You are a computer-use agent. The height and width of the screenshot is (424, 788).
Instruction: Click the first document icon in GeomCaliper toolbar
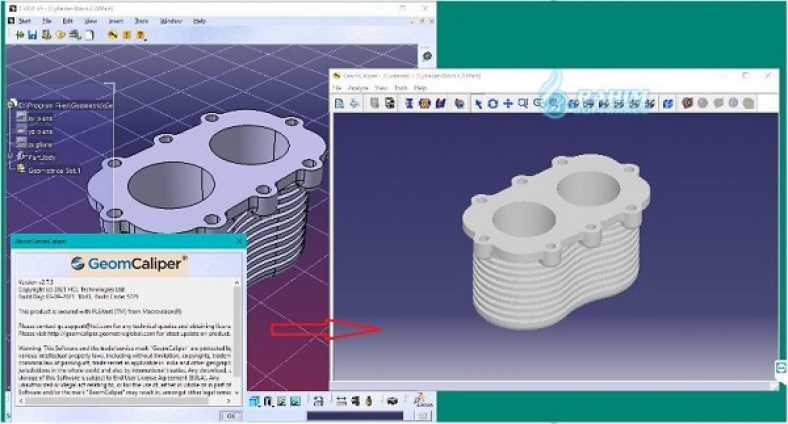(339, 103)
